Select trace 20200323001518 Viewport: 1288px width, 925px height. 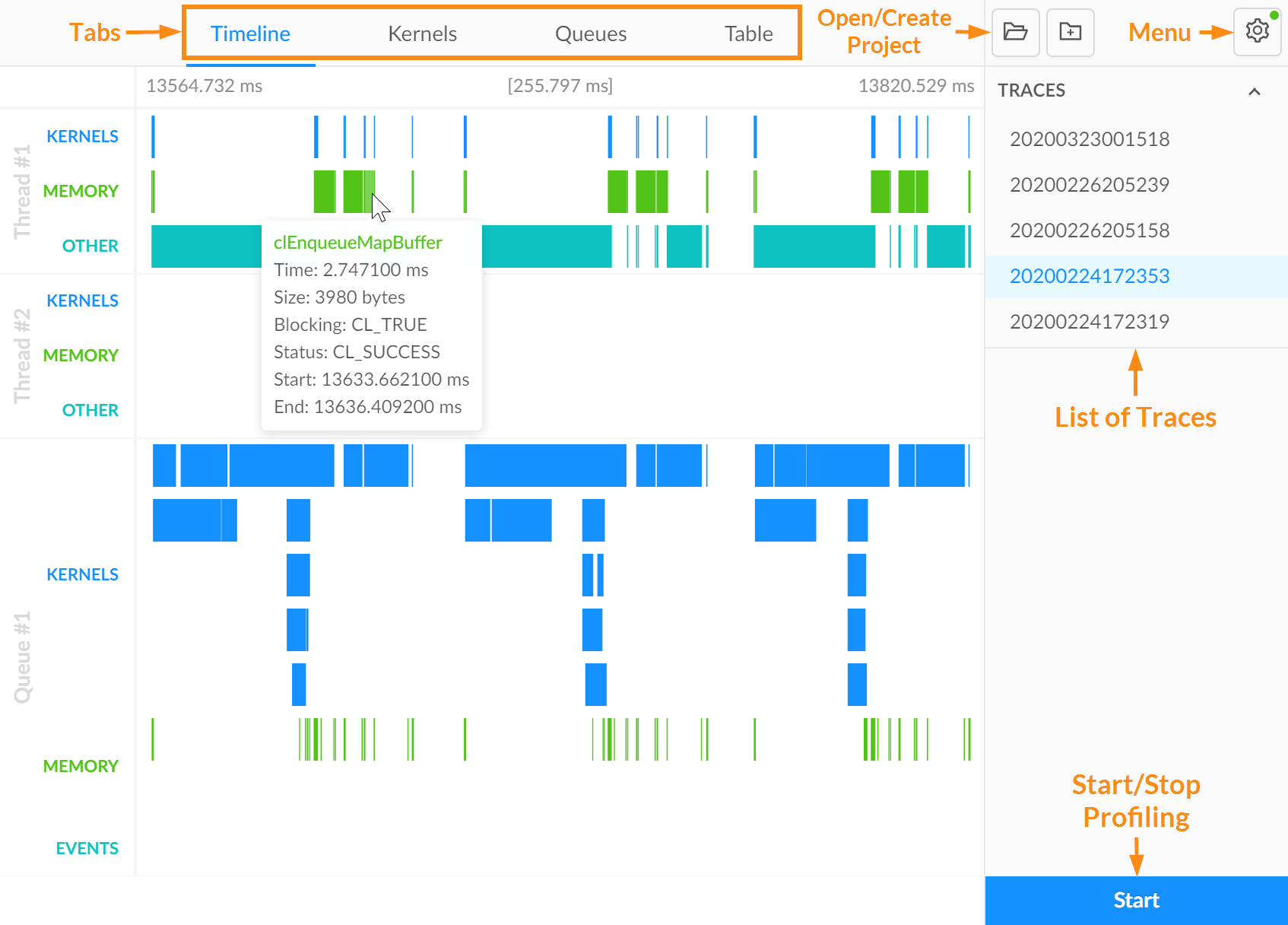click(1137, 139)
